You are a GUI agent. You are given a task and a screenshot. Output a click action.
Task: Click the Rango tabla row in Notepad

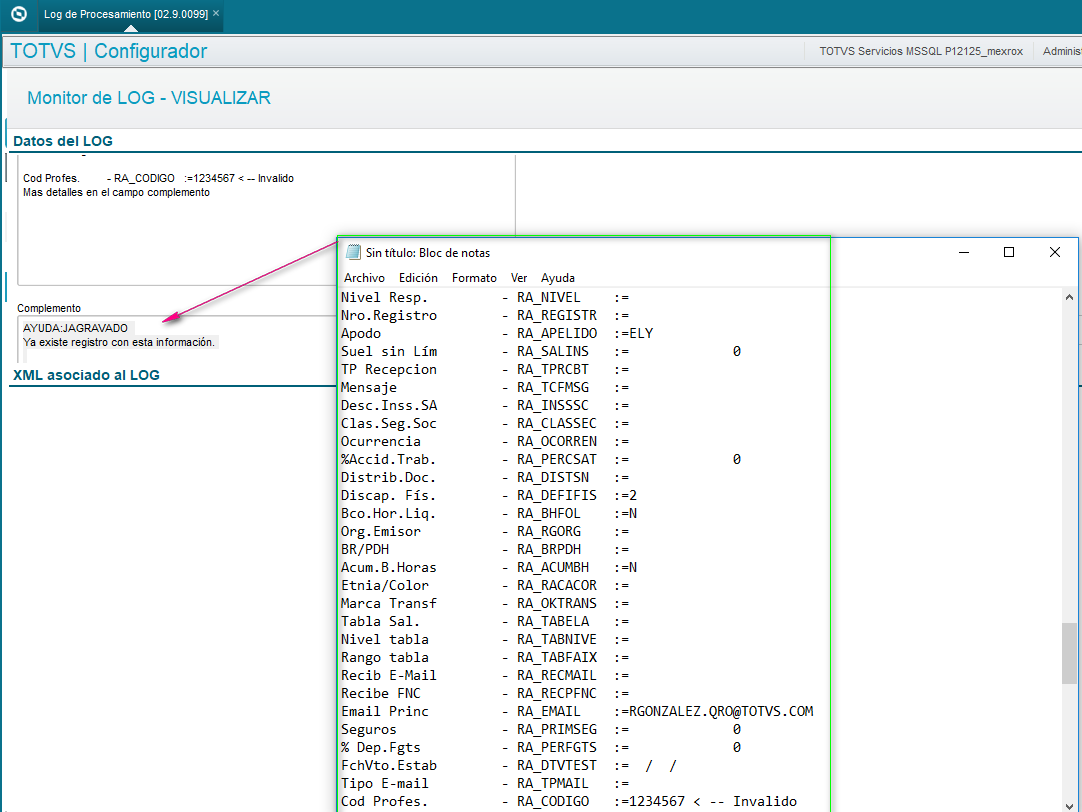click(485, 657)
